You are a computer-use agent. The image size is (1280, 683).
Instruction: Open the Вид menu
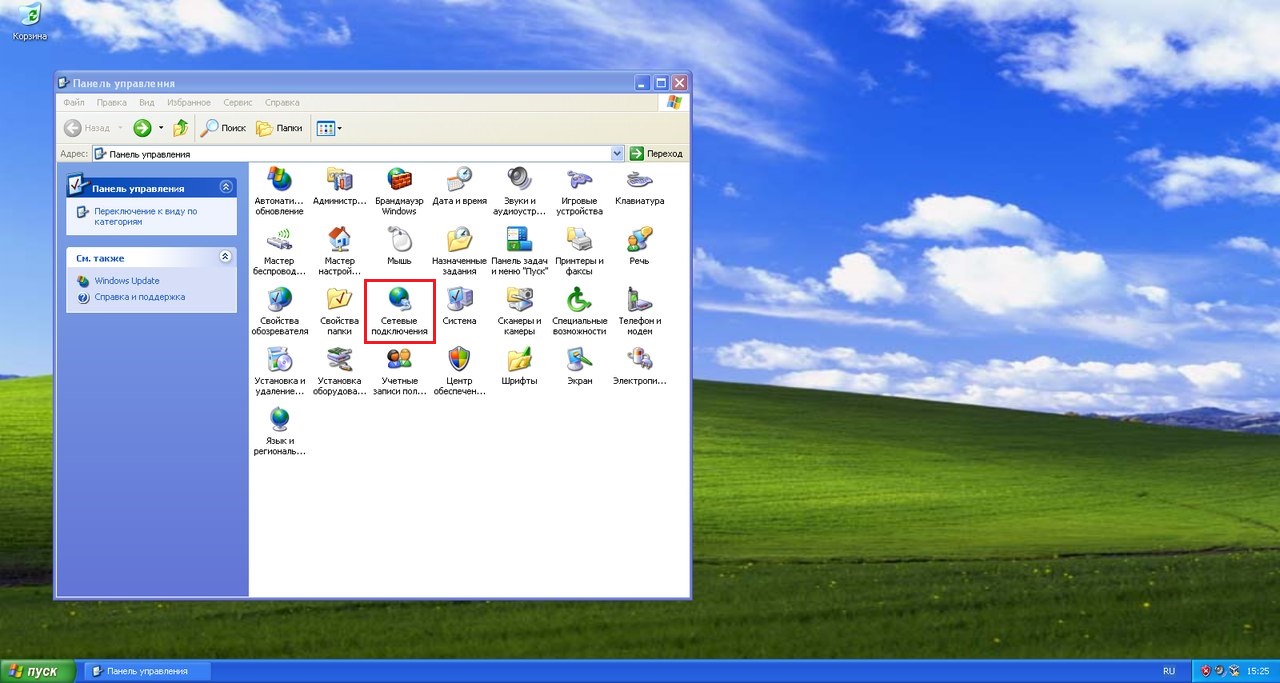pos(147,102)
